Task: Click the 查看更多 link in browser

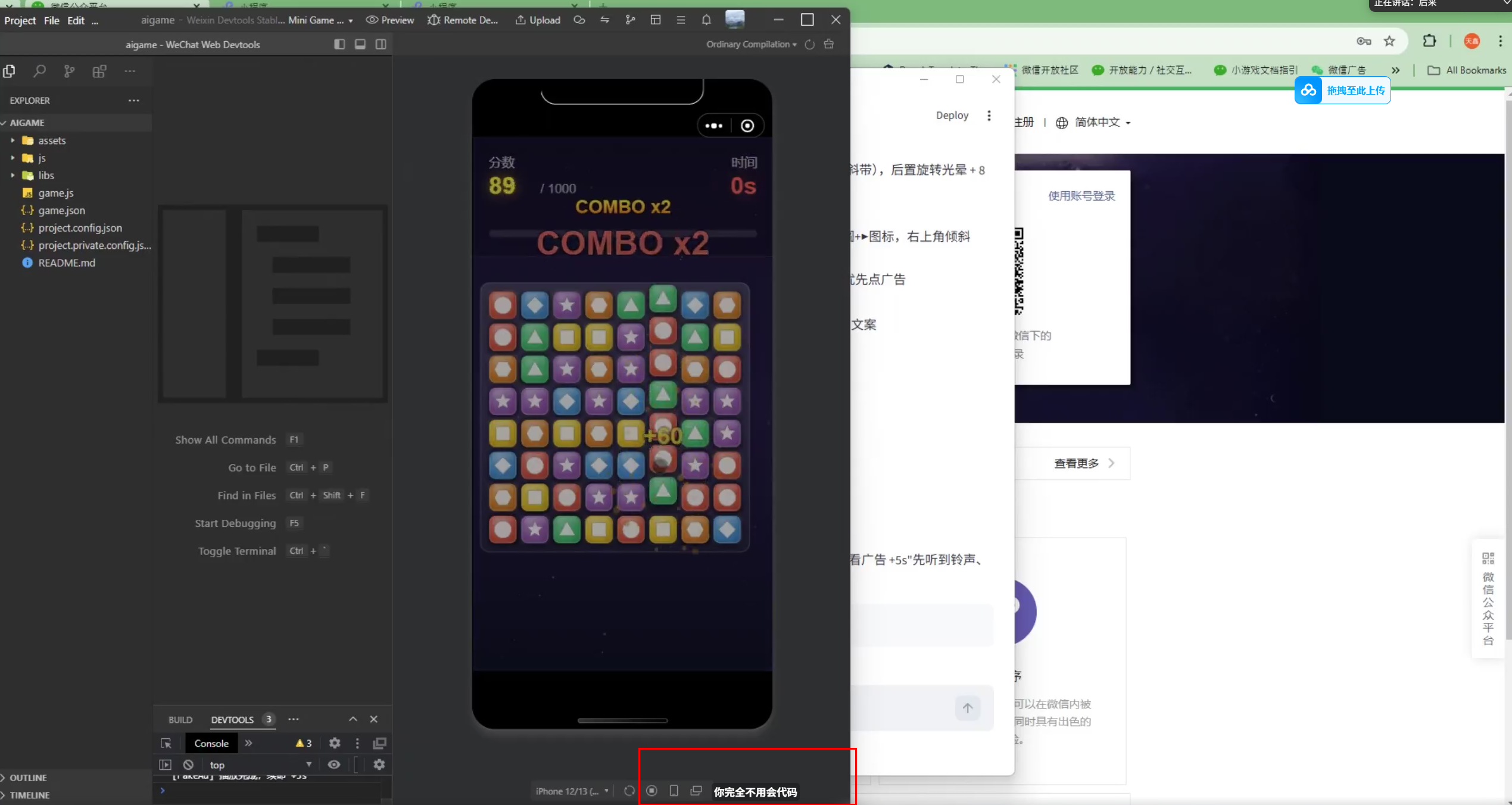Action: click(x=1084, y=463)
